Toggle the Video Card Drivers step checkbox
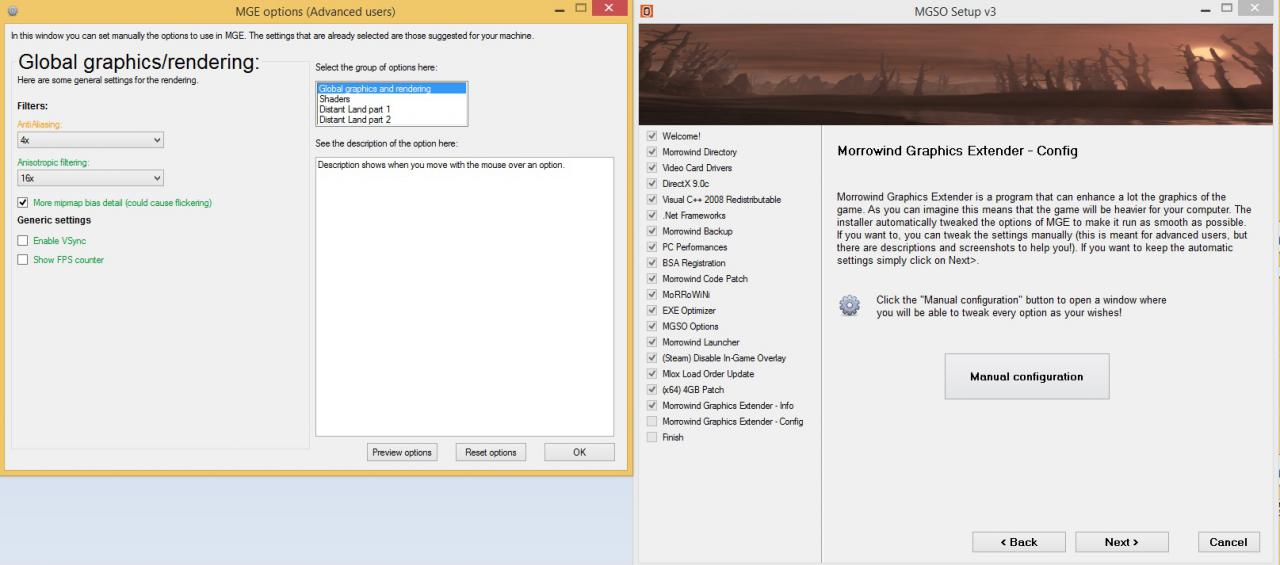Image resolution: width=1280 pixels, height=565 pixels. point(652,168)
